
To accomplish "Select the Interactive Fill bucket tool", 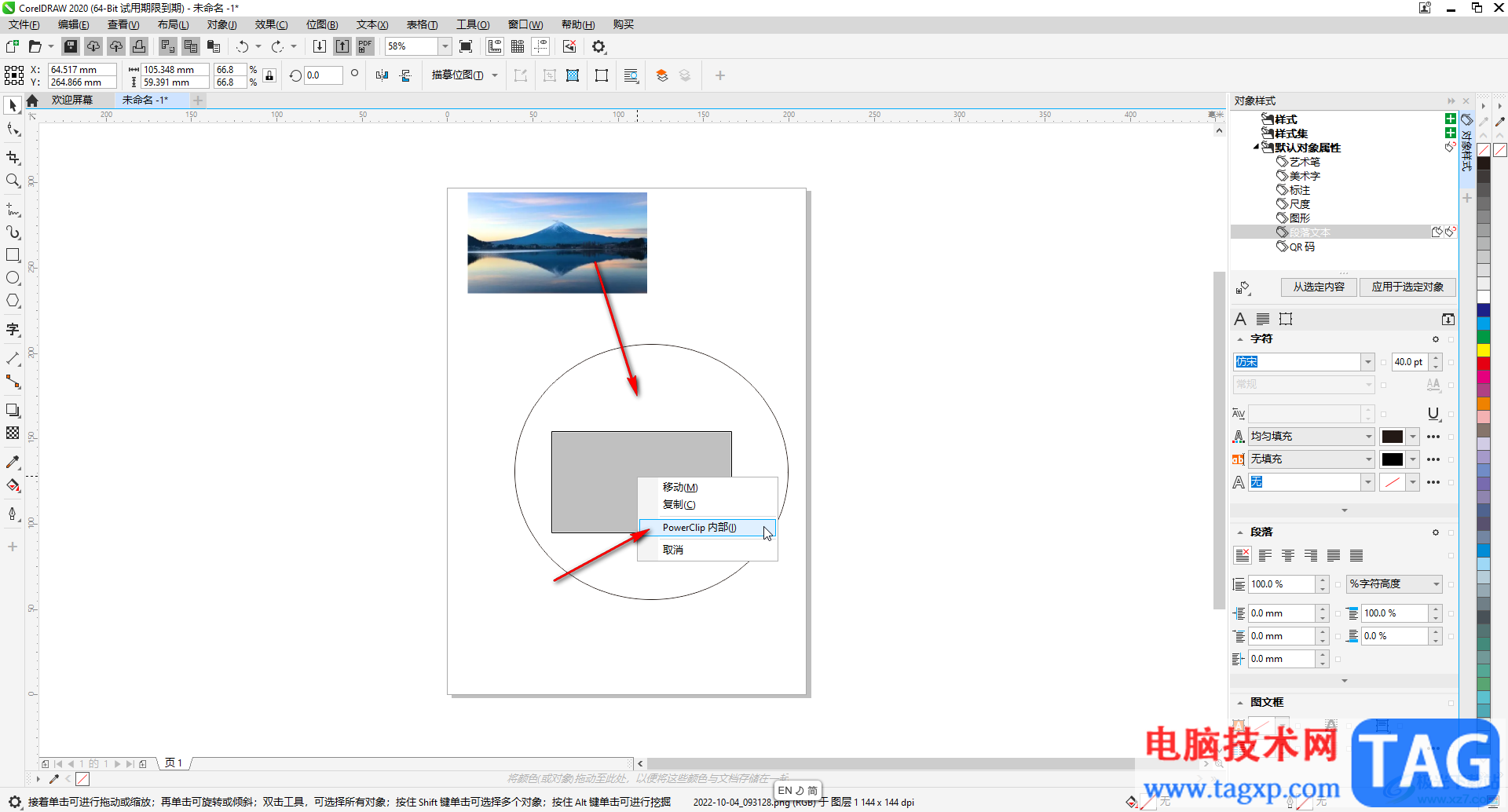I will (x=13, y=485).
